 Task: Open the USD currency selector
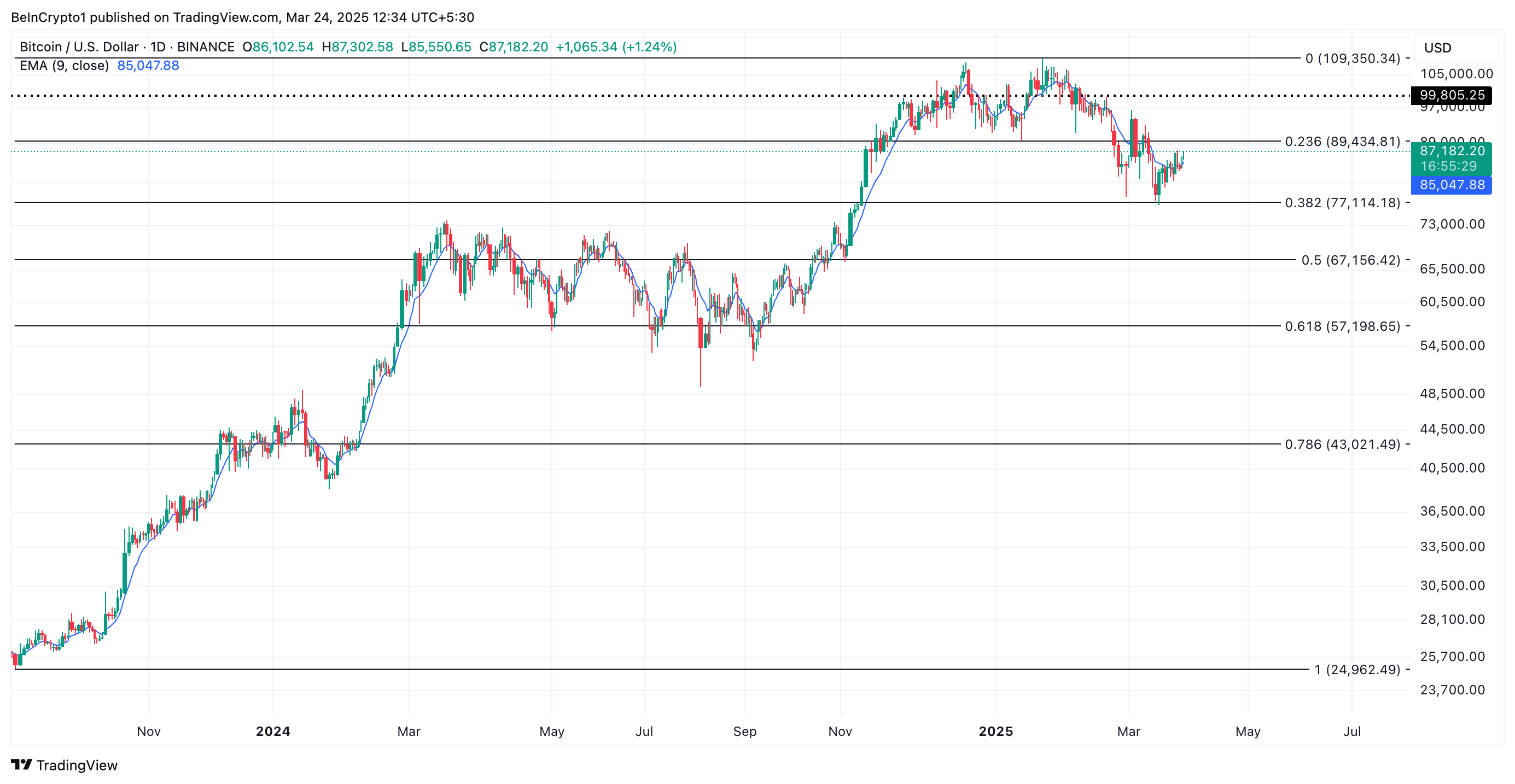click(1437, 48)
